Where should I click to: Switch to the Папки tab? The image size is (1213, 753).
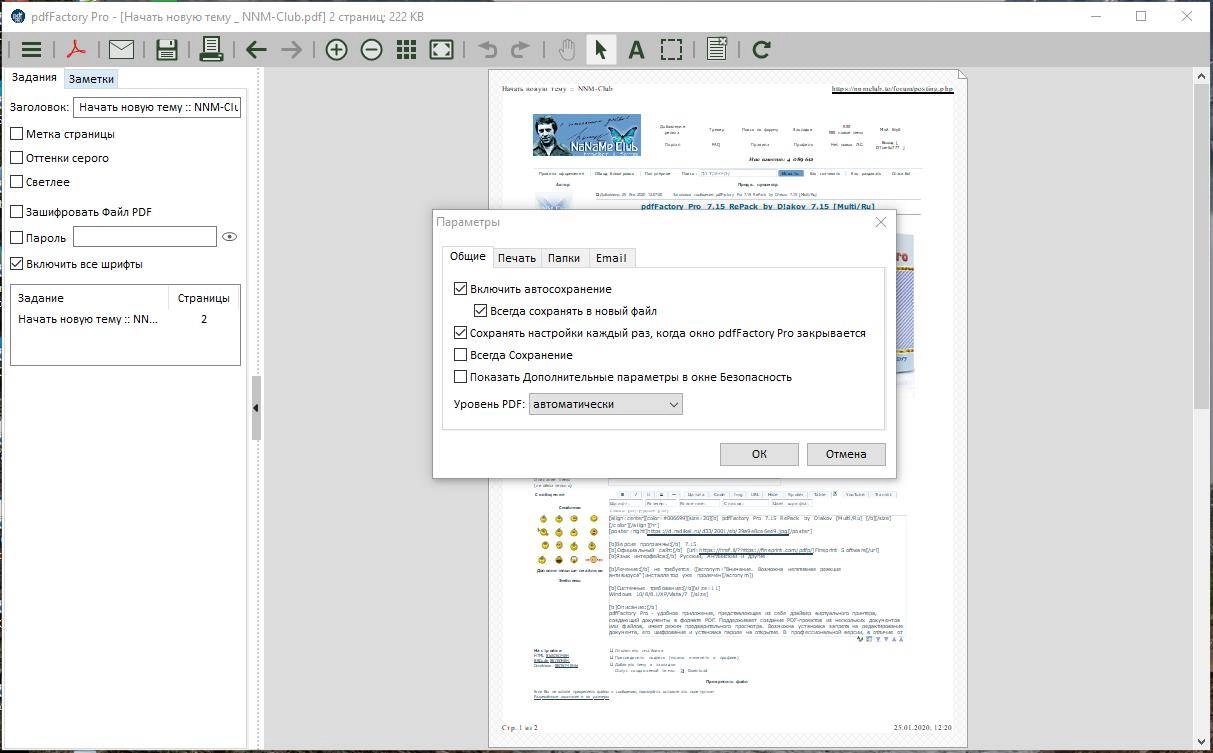click(564, 258)
